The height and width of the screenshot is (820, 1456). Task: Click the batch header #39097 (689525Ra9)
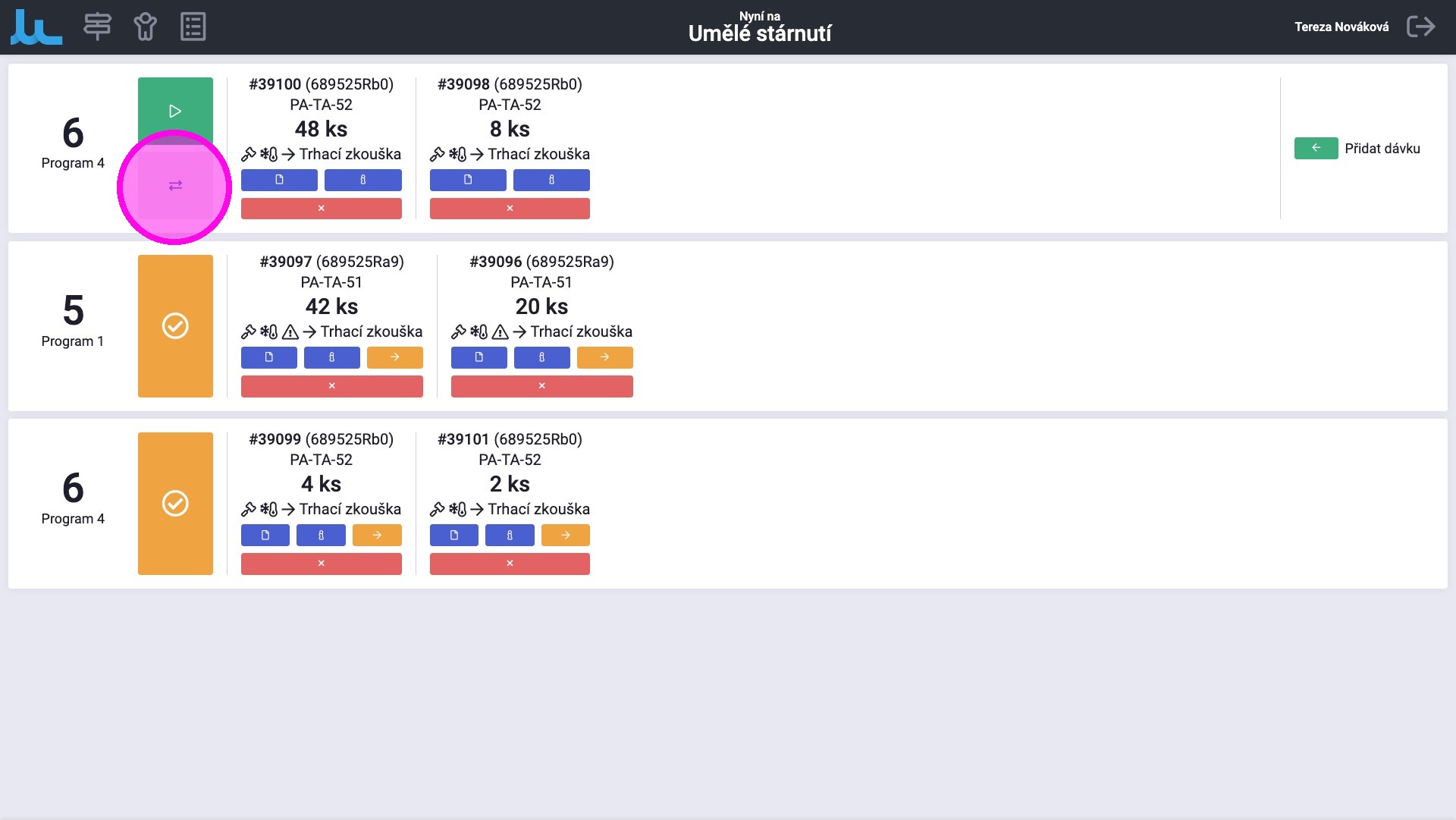331,262
